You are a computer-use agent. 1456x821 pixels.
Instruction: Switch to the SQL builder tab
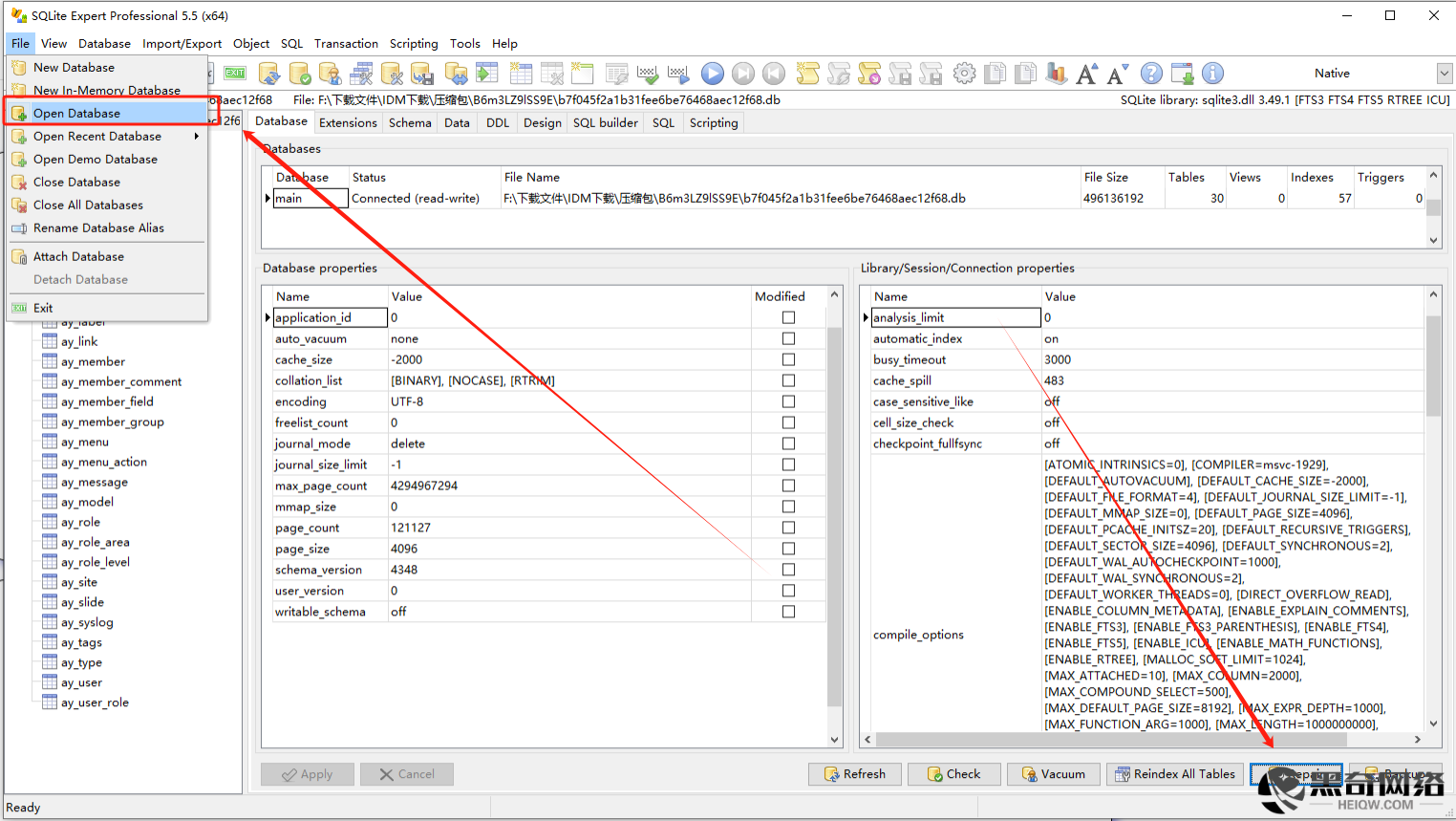(605, 123)
